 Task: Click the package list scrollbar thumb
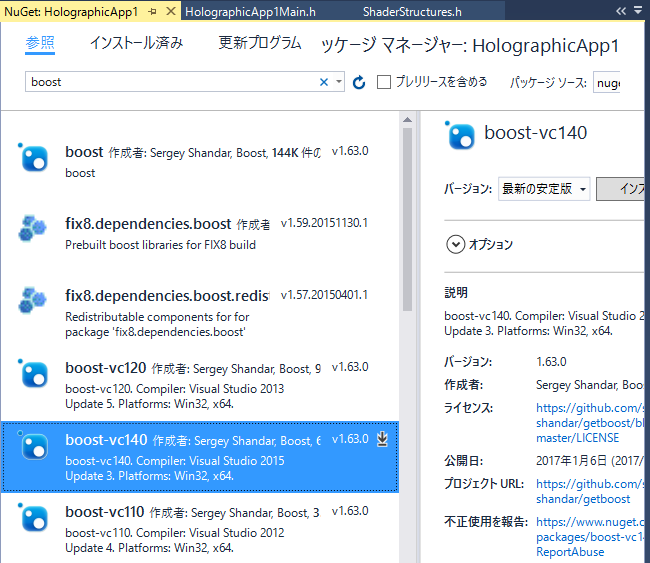click(x=407, y=219)
